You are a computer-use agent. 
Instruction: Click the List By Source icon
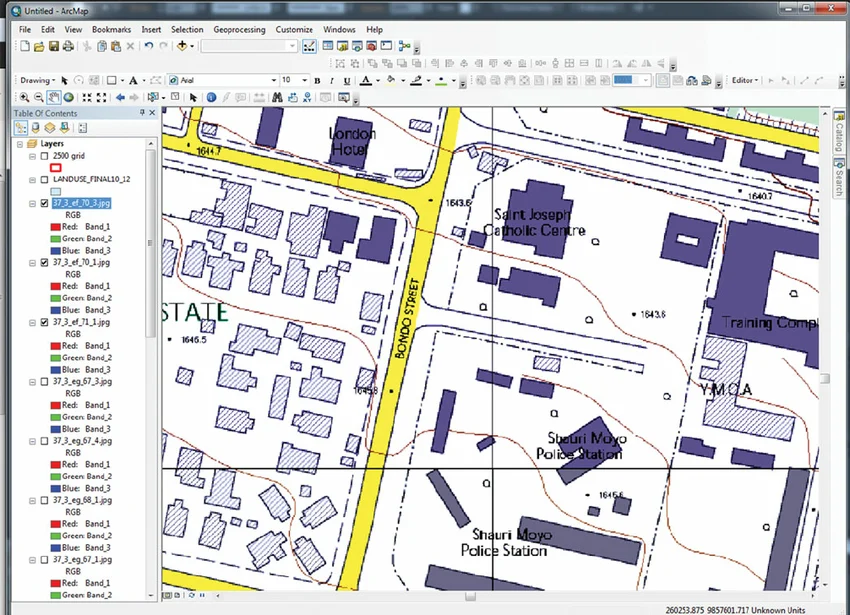pyautogui.click(x=36, y=128)
